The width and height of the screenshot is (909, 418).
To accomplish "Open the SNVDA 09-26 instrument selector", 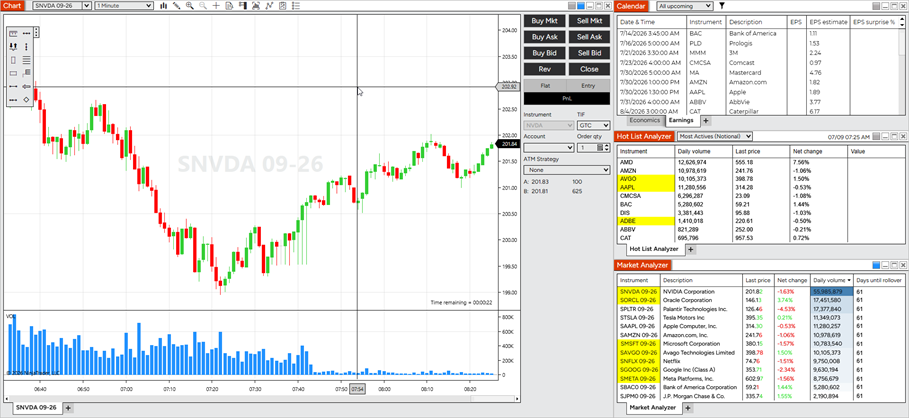I will [x=62, y=6].
